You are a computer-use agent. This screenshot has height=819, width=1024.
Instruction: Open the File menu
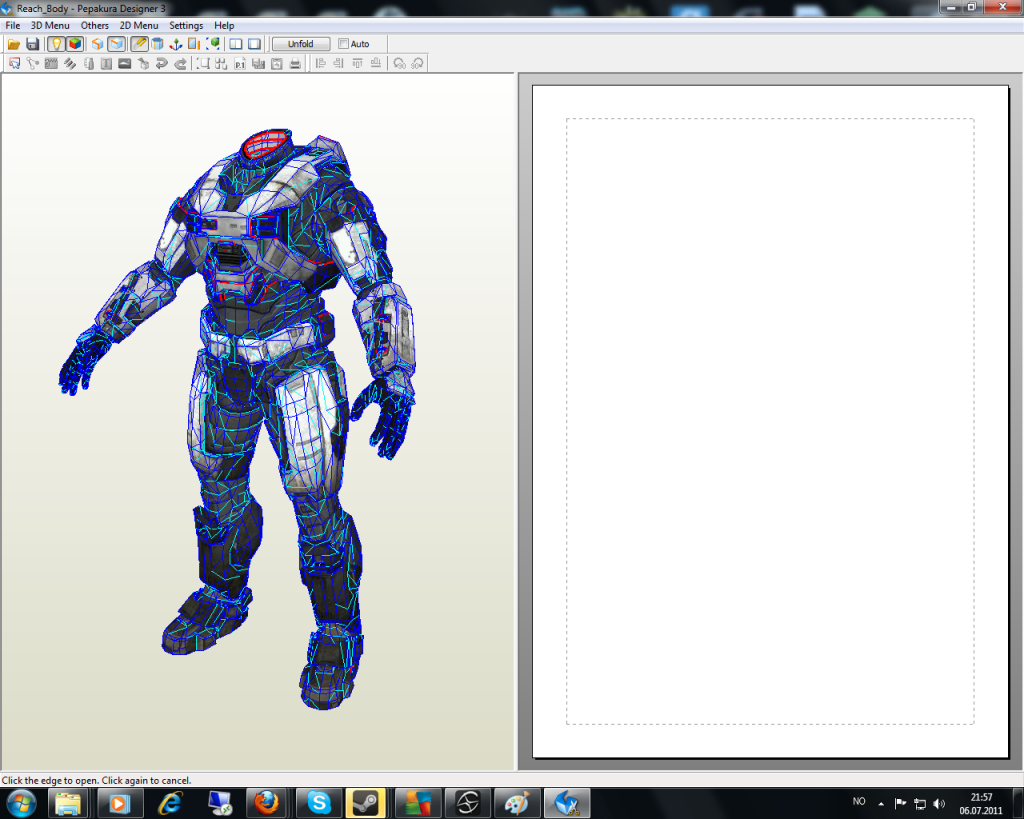13,25
